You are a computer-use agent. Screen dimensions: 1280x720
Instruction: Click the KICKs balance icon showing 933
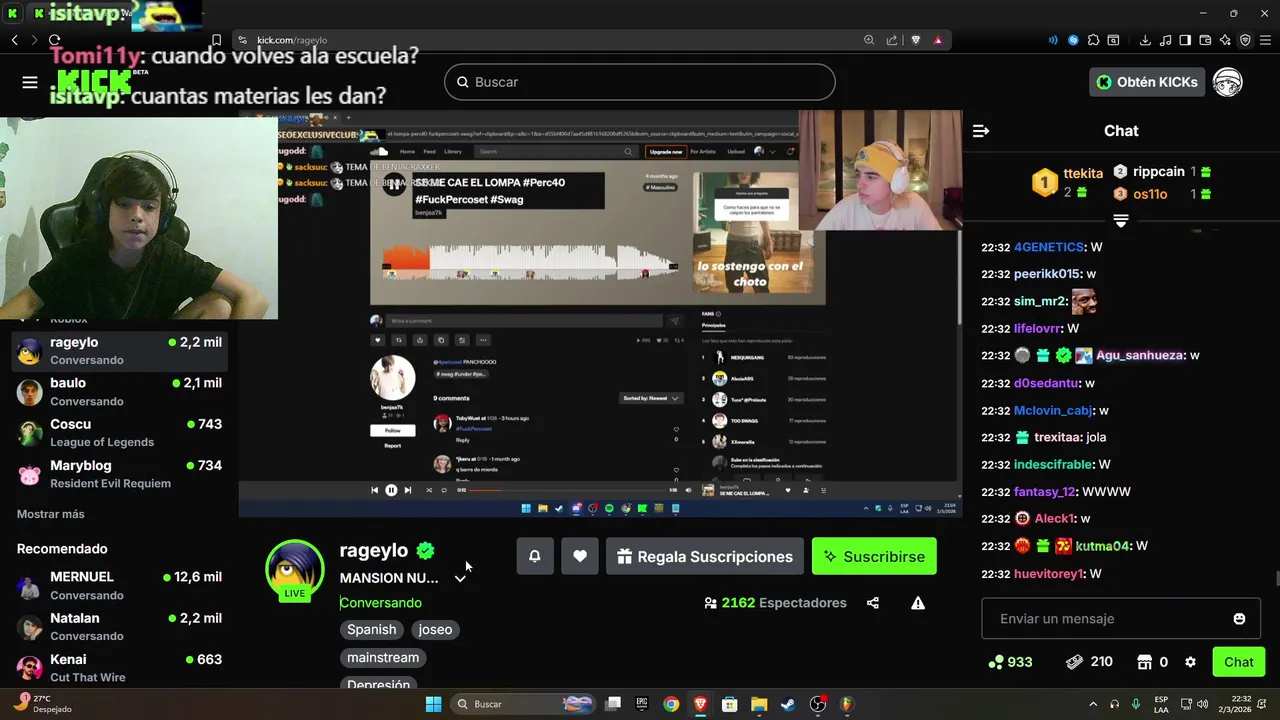[x=995, y=662]
